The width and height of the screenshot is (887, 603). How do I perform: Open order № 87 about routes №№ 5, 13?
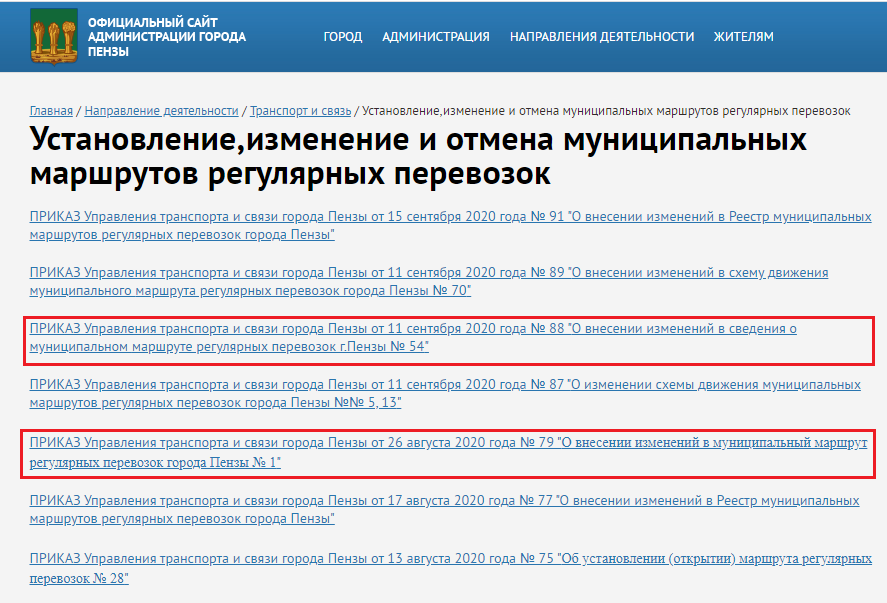tap(445, 393)
